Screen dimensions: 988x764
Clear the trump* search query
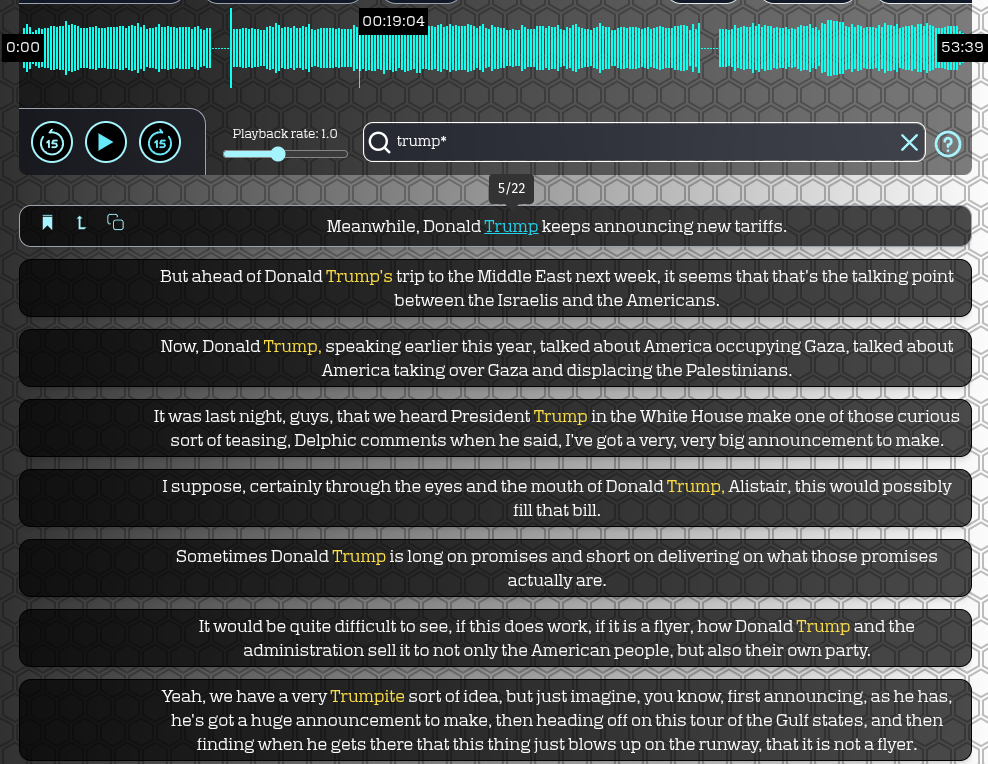pyautogui.click(x=909, y=142)
